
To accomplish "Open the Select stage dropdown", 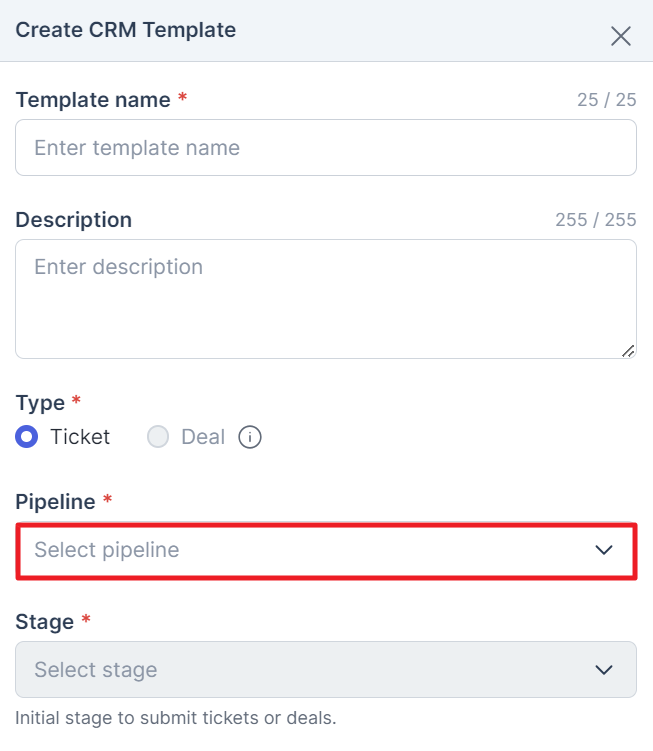I will click(x=326, y=670).
